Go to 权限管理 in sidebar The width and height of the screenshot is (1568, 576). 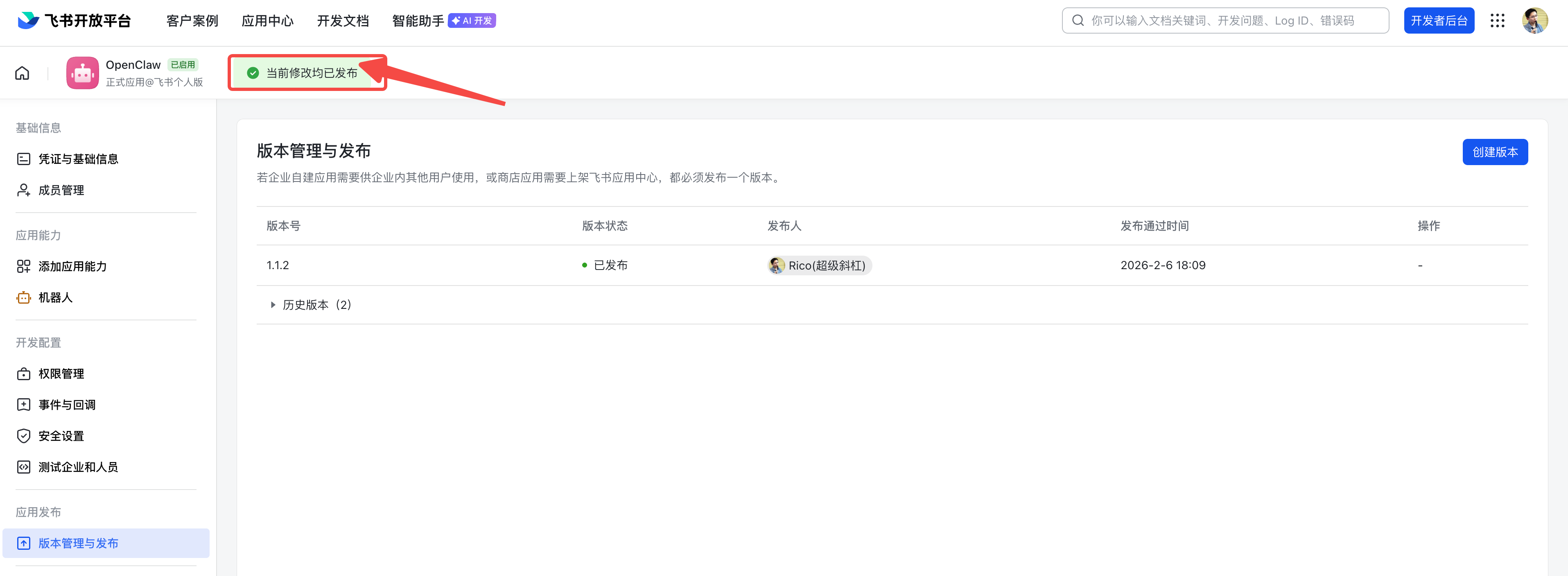[x=61, y=373]
